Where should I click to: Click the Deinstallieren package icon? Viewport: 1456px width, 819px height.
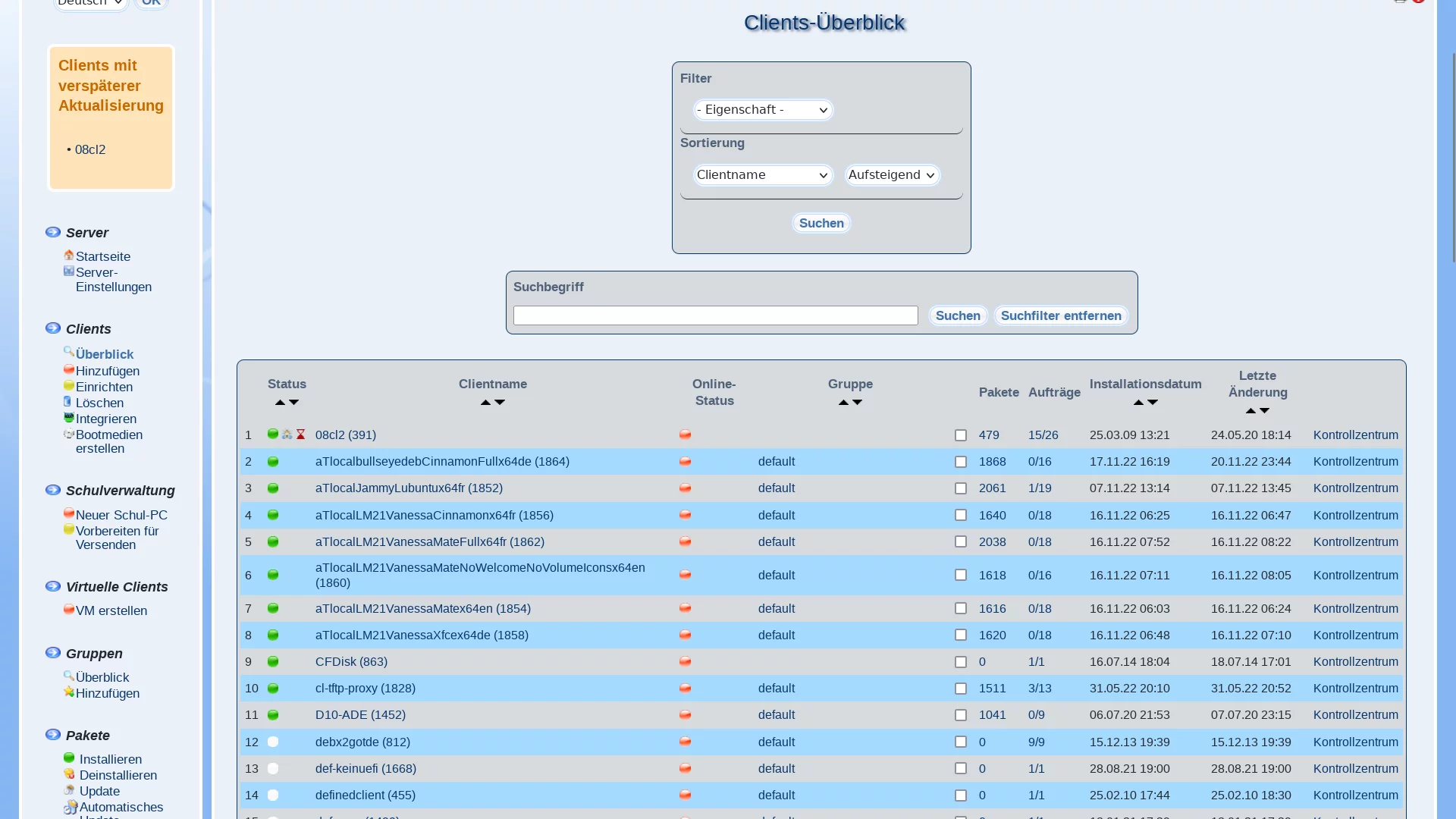click(69, 773)
